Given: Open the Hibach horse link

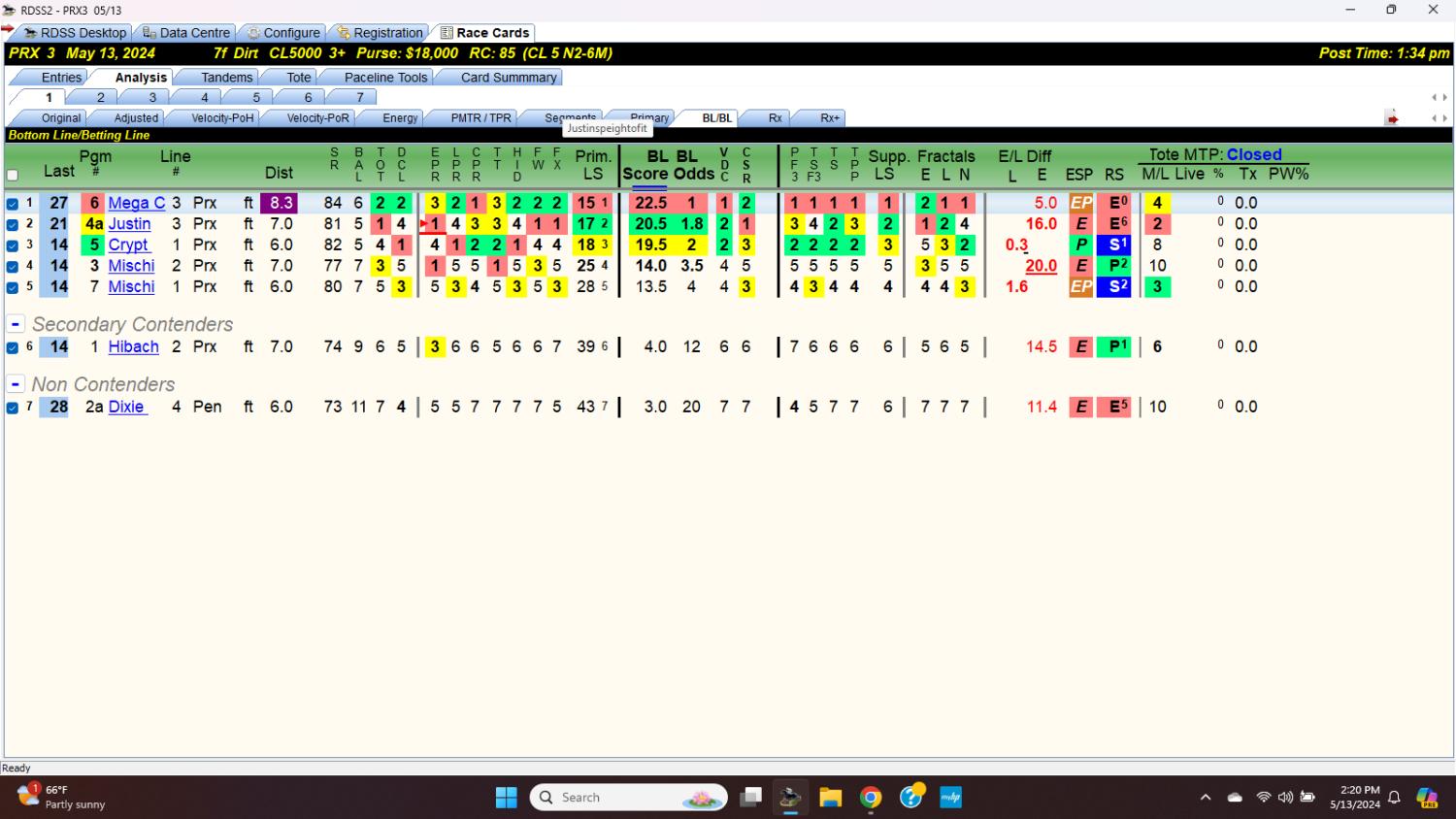Looking at the screenshot, I should point(133,346).
